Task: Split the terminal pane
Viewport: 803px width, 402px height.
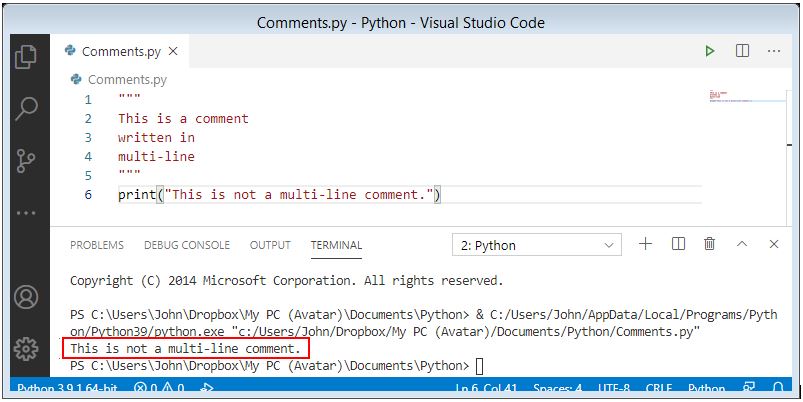Action: tap(678, 244)
